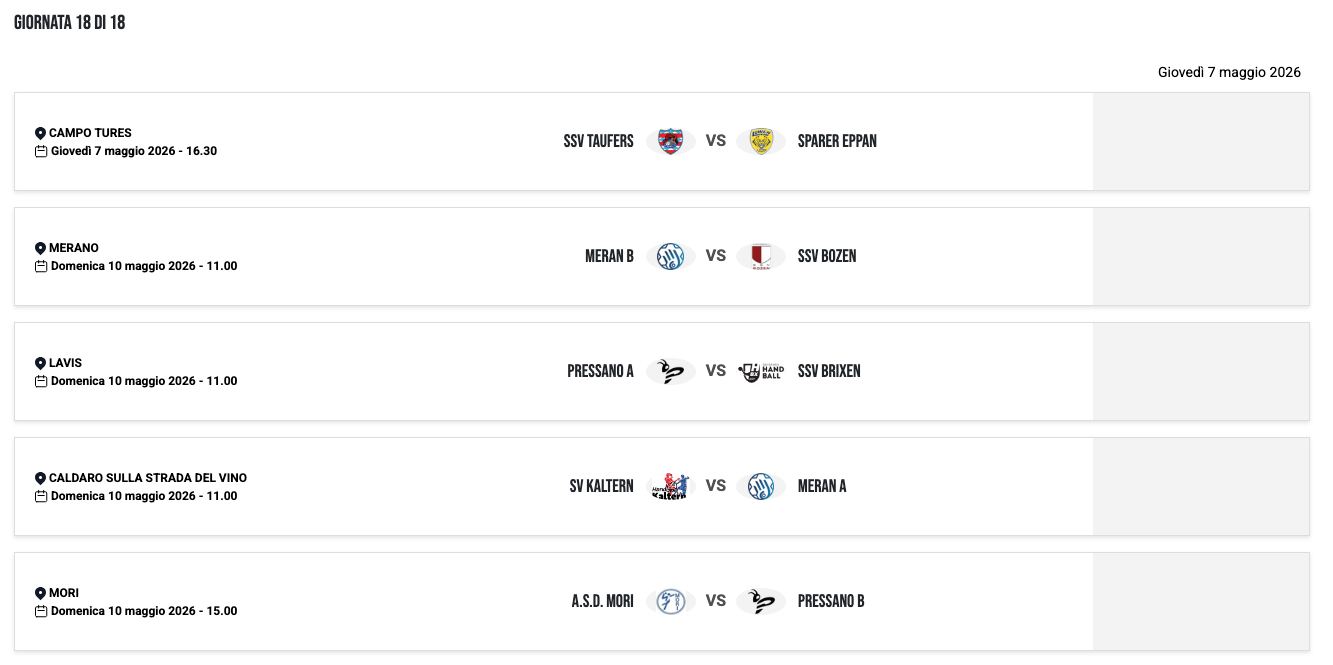Open the SV Kaltern team name link

[601, 486]
